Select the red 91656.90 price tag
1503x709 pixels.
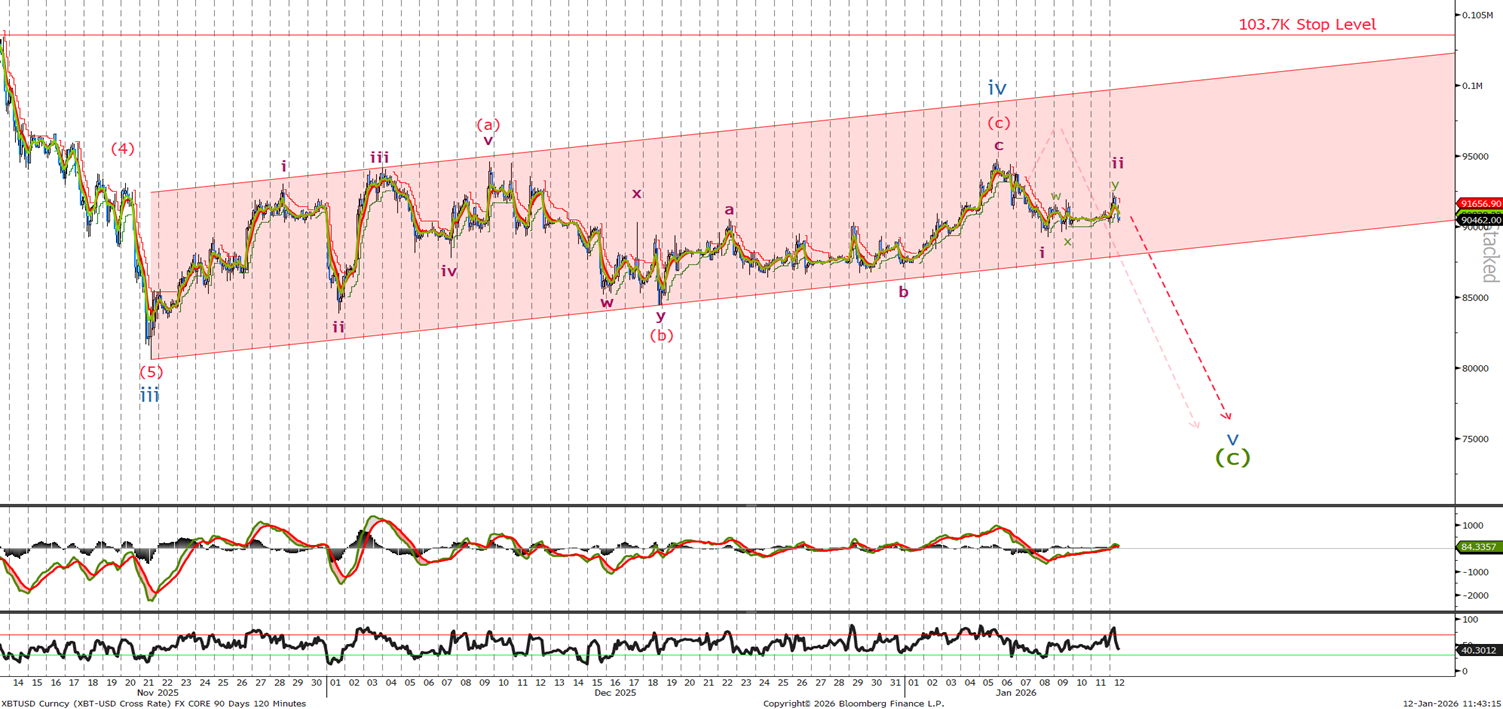pyautogui.click(x=1480, y=204)
